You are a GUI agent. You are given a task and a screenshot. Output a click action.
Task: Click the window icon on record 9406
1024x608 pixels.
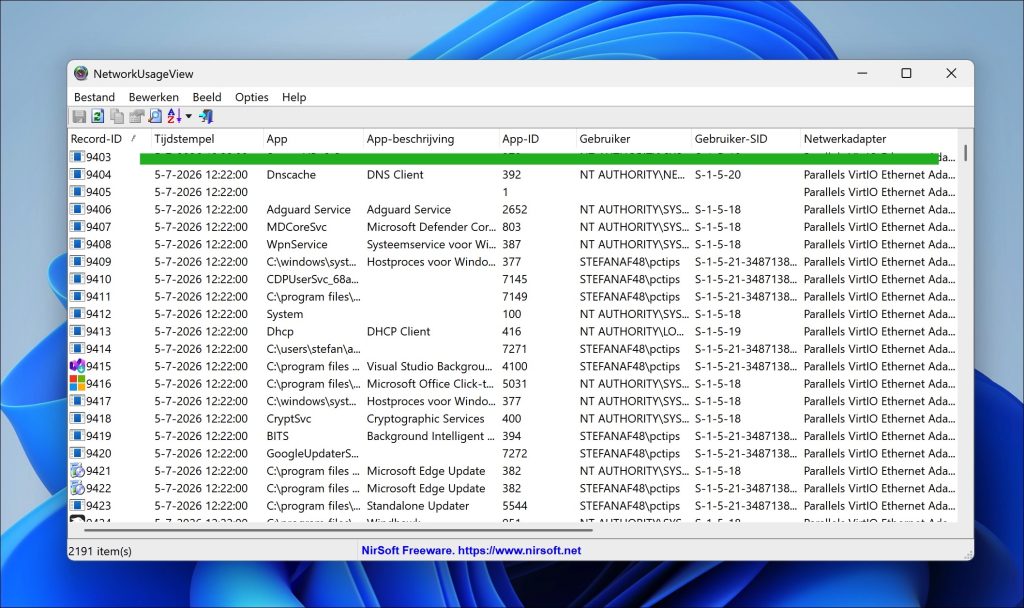click(x=77, y=209)
